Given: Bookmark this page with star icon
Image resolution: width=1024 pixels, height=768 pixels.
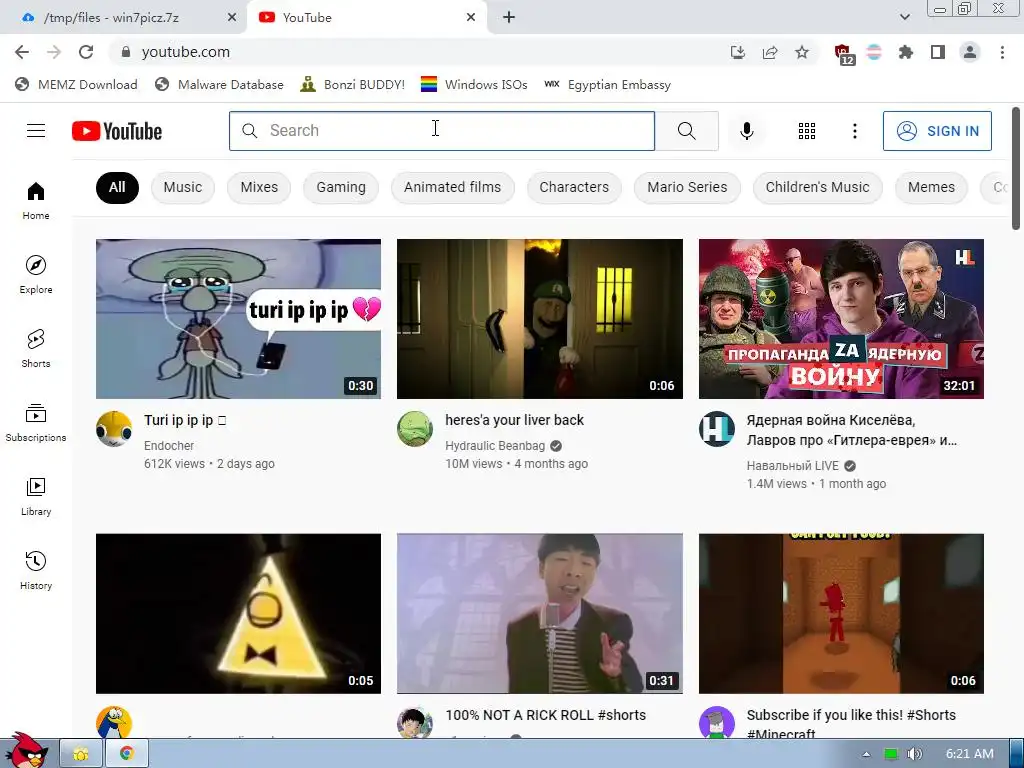Looking at the screenshot, I should [x=802, y=52].
